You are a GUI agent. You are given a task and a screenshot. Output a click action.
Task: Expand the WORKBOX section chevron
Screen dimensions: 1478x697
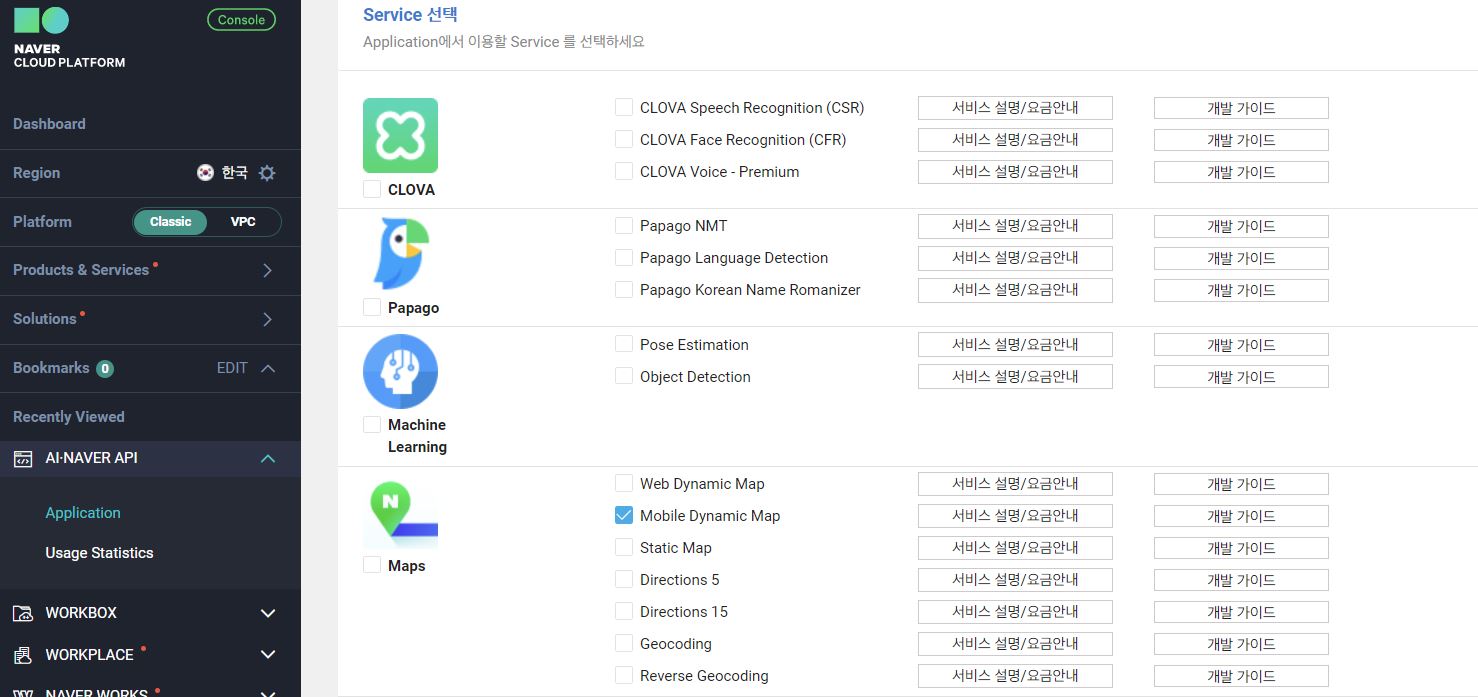(268, 613)
